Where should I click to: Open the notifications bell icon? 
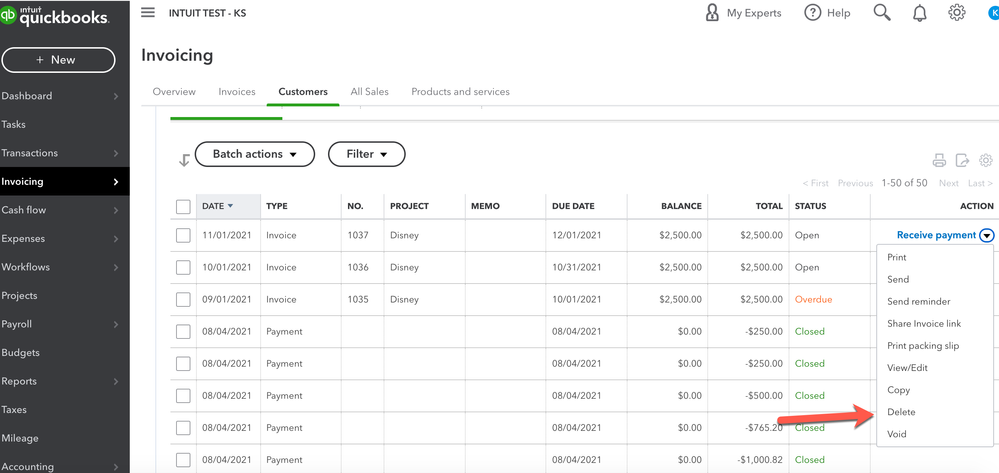(x=919, y=13)
